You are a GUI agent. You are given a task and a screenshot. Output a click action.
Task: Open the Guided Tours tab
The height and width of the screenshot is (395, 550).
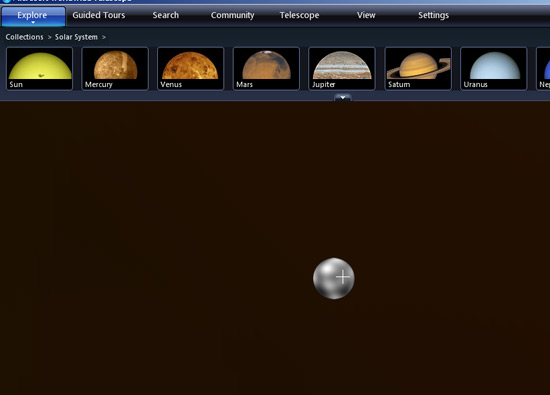click(99, 15)
